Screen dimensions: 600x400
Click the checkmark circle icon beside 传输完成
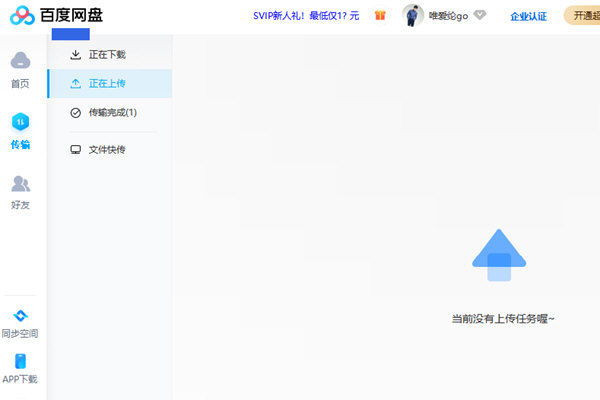[x=75, y=113]
